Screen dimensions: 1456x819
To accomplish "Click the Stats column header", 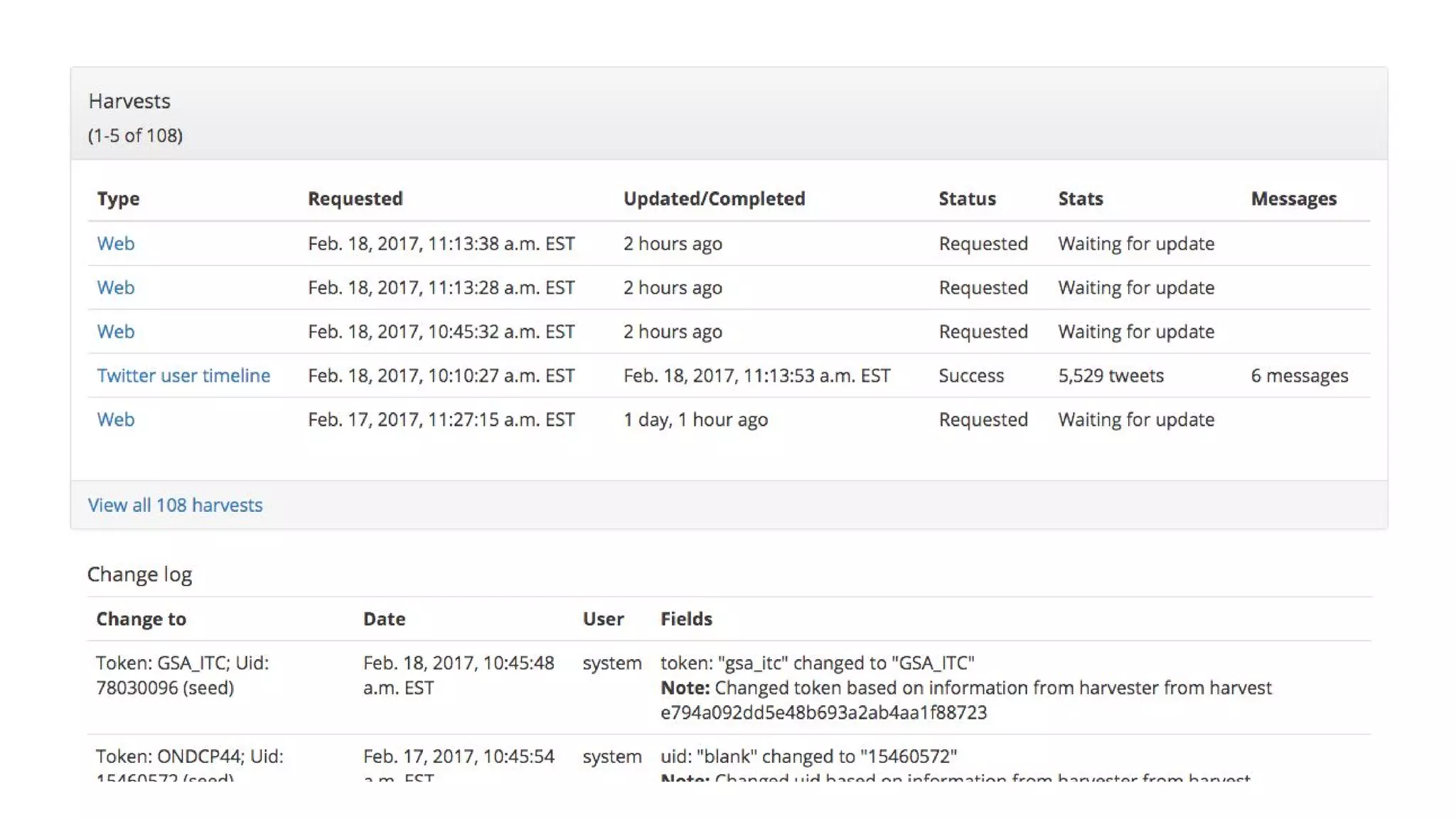I will (x=1080, y=198).
